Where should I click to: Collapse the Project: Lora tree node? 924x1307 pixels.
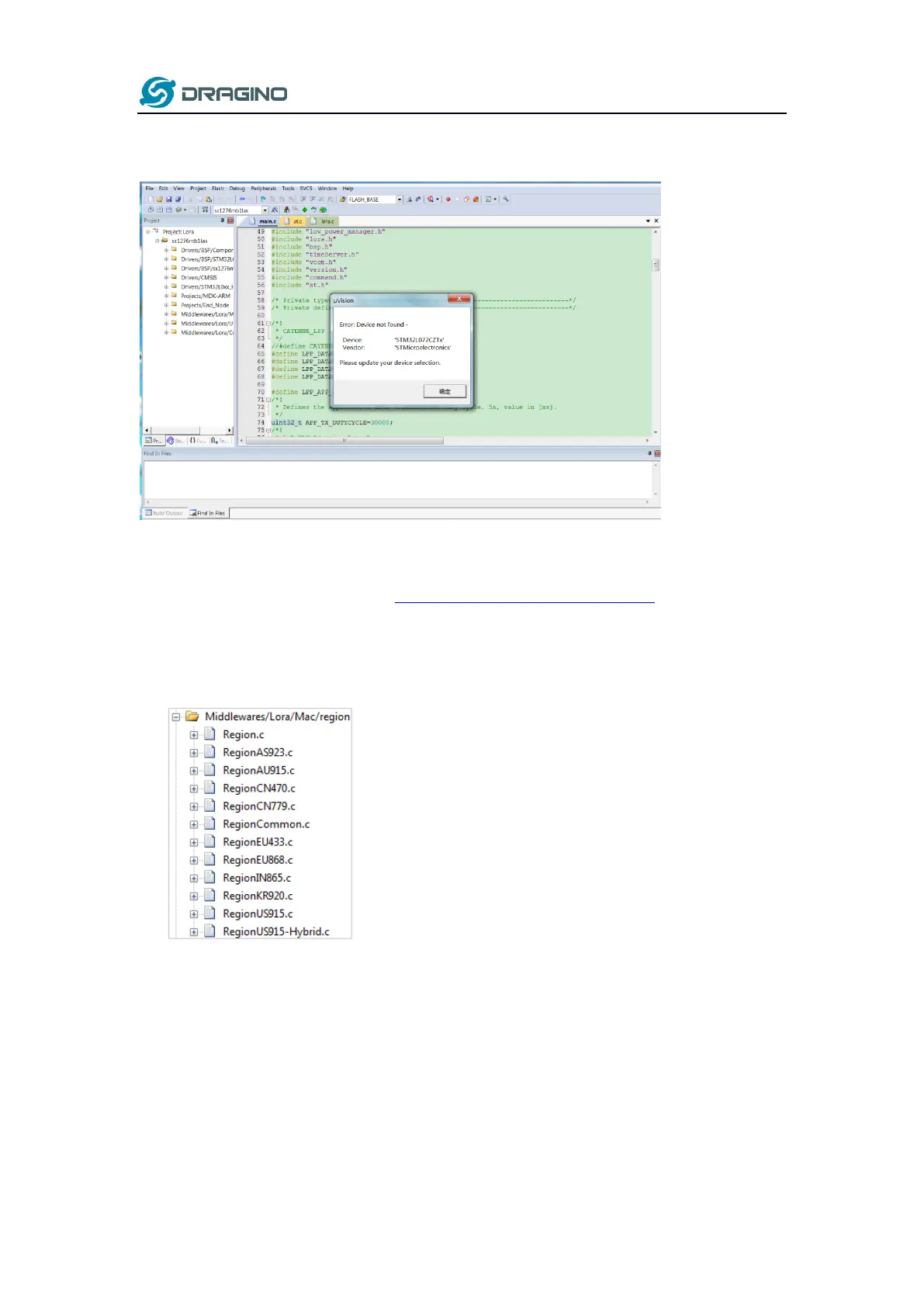pos(147,231)
